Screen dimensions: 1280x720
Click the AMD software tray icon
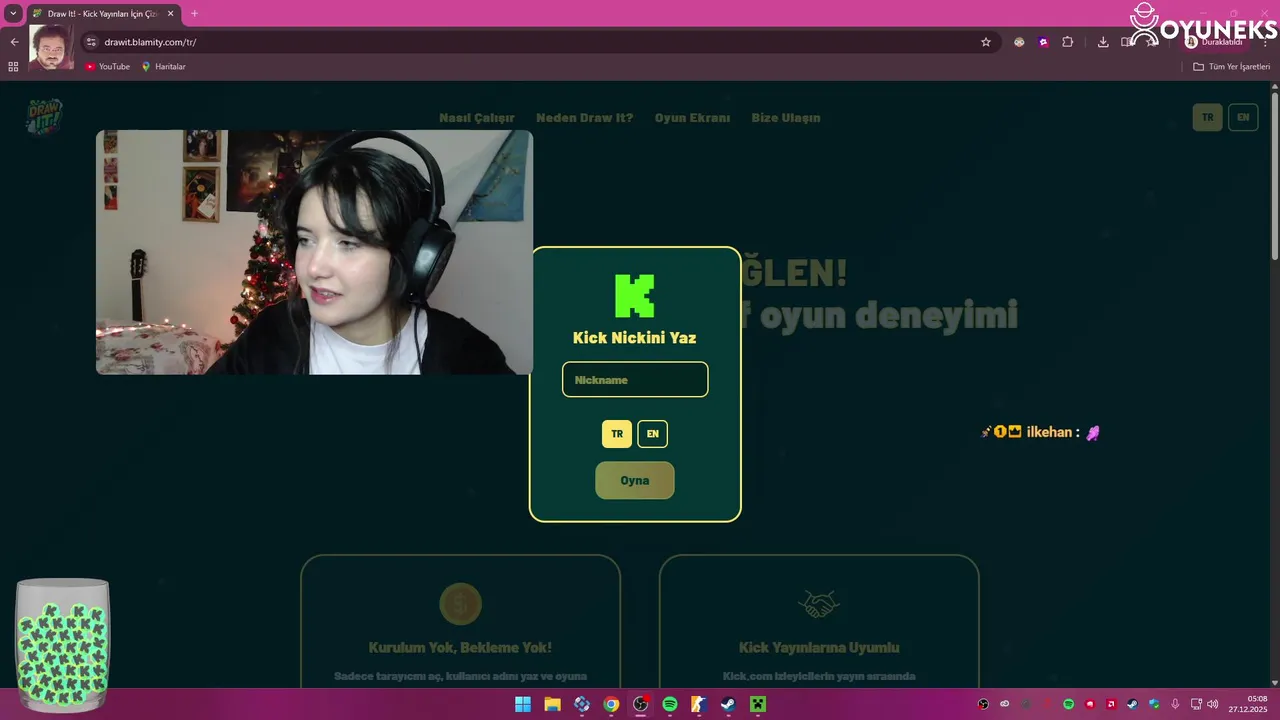point(1111,704)
